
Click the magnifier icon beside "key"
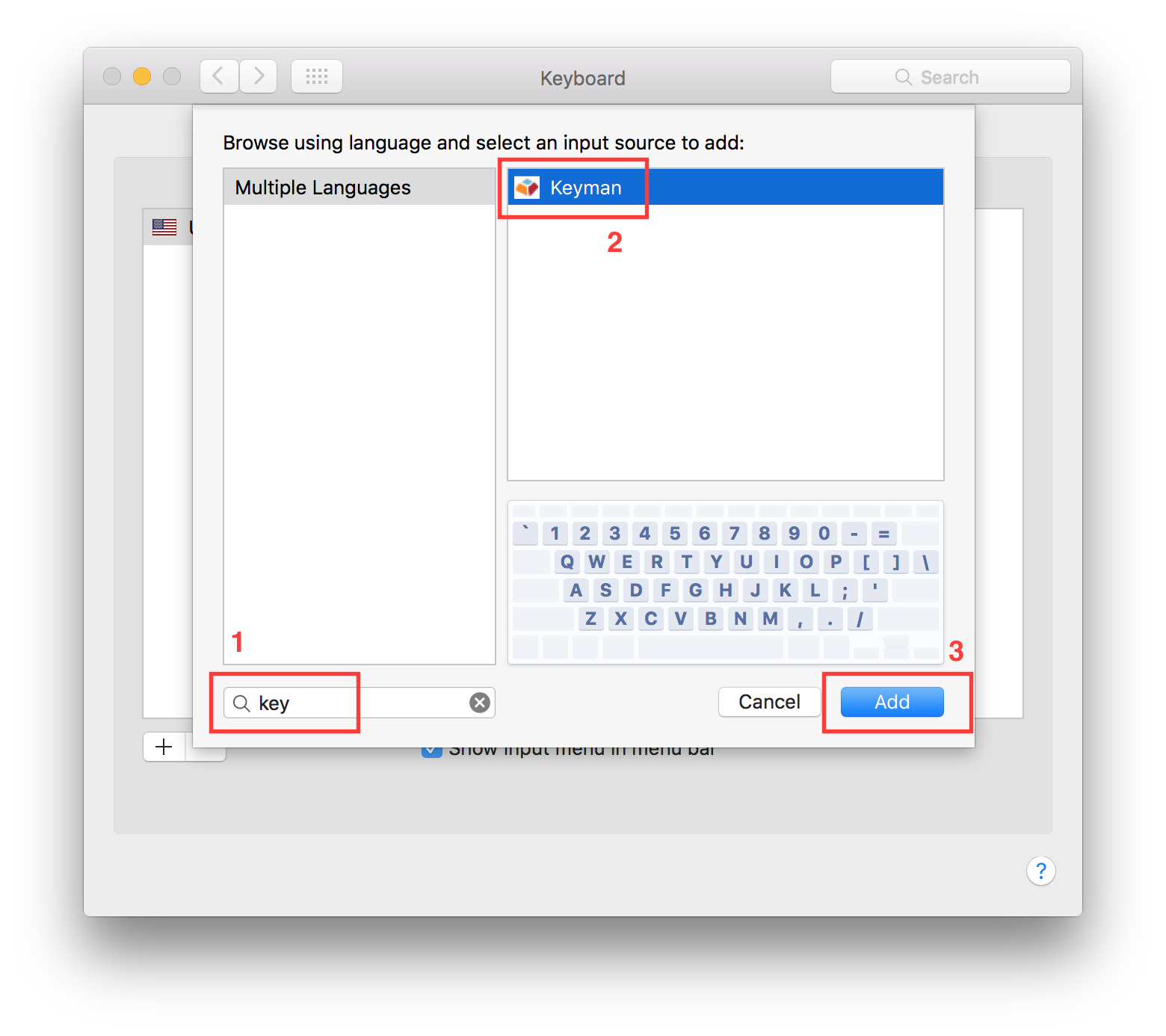(241, 703)
